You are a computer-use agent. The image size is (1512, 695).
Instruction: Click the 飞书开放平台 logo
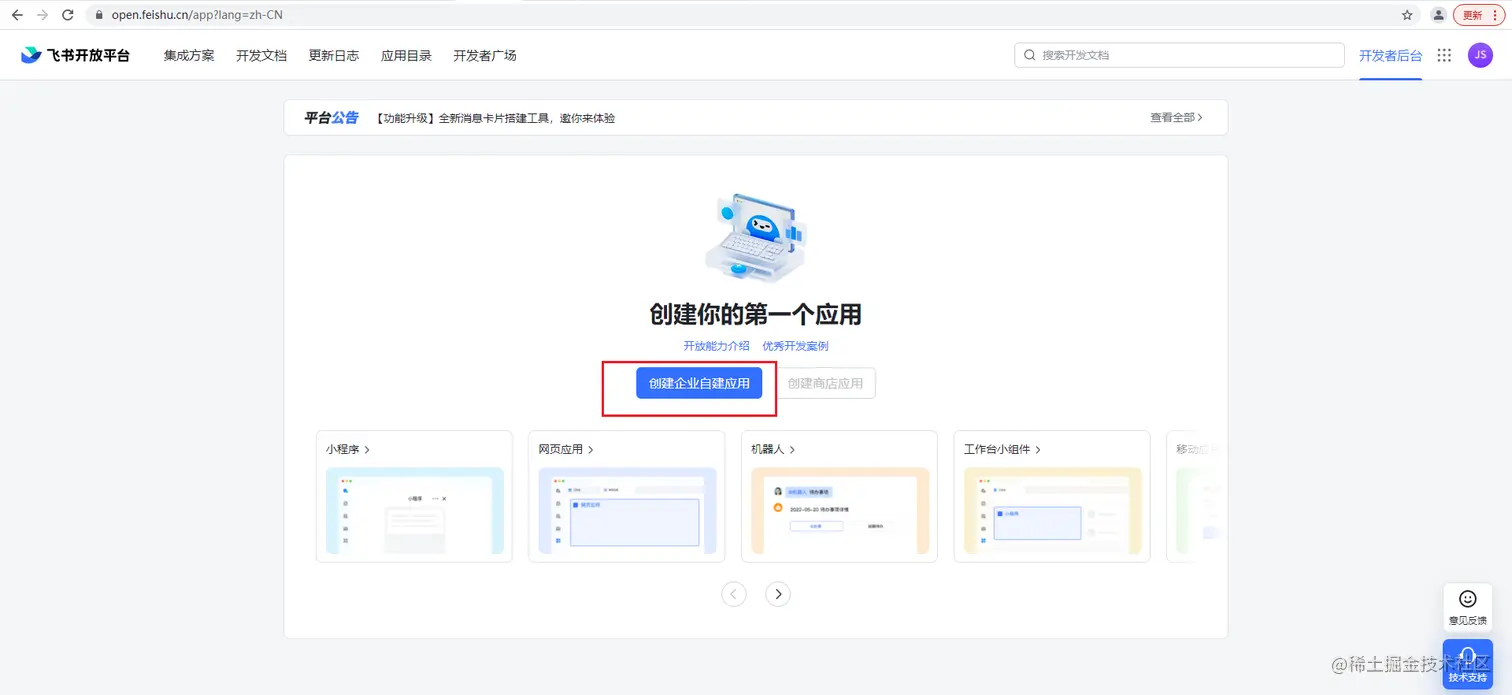[x=75, y=55]
